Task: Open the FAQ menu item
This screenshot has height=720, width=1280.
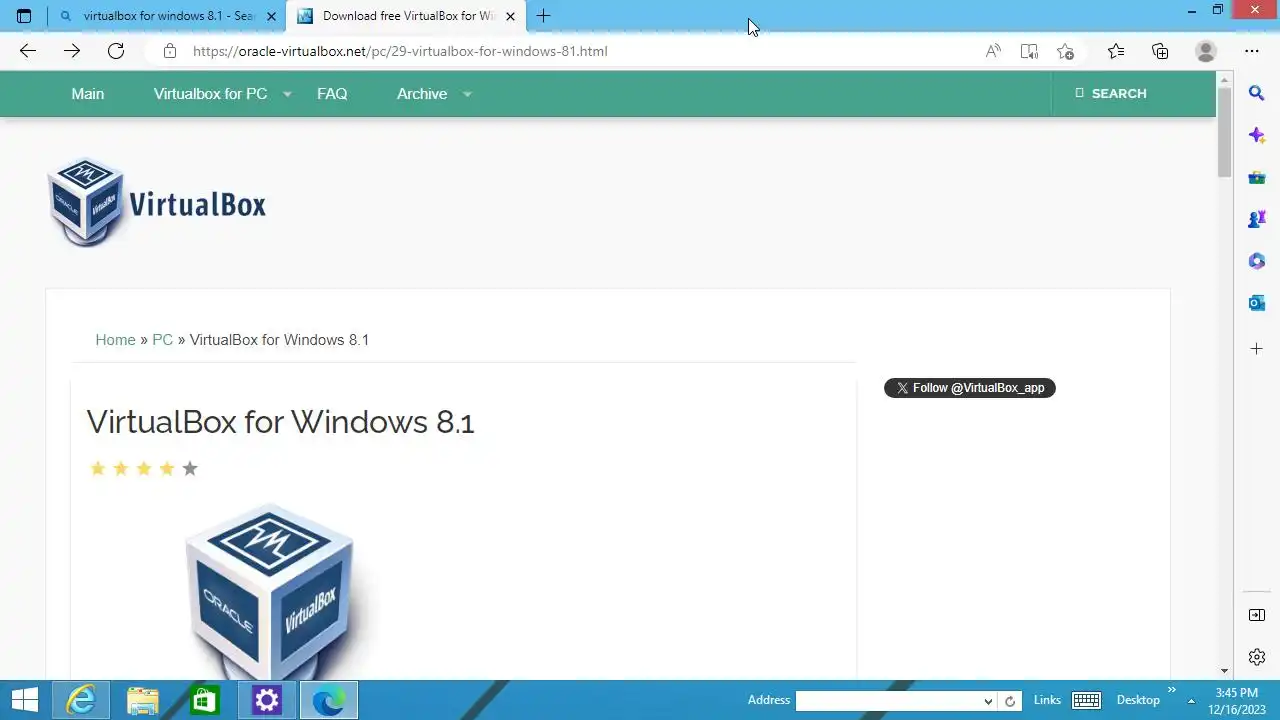Action: point(332,94)
